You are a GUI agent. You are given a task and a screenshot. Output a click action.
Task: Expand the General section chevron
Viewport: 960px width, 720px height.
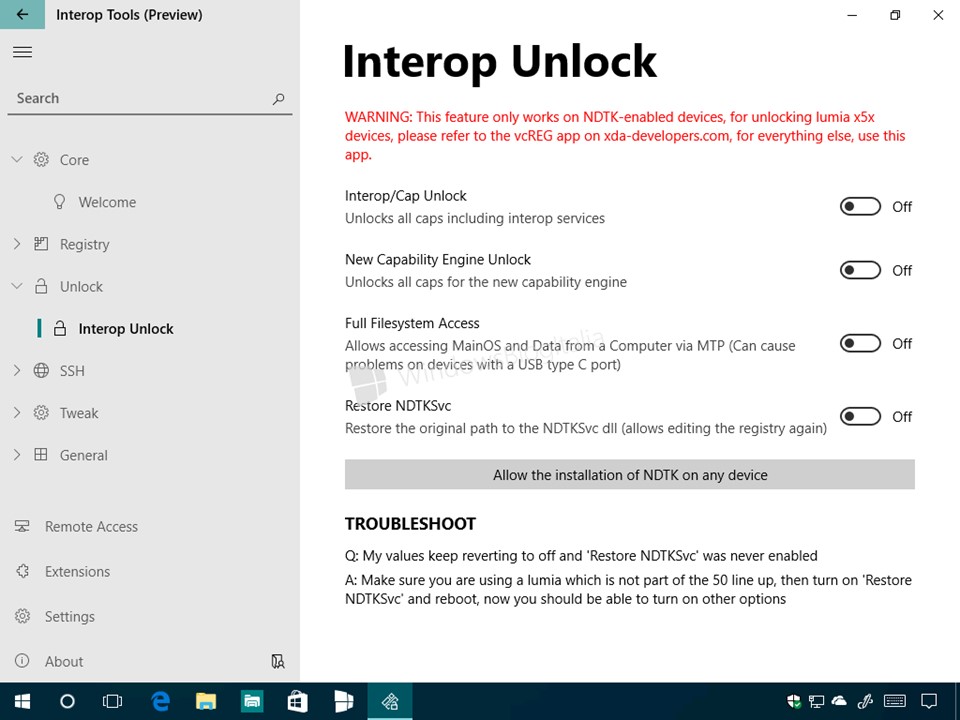[17, 454]
